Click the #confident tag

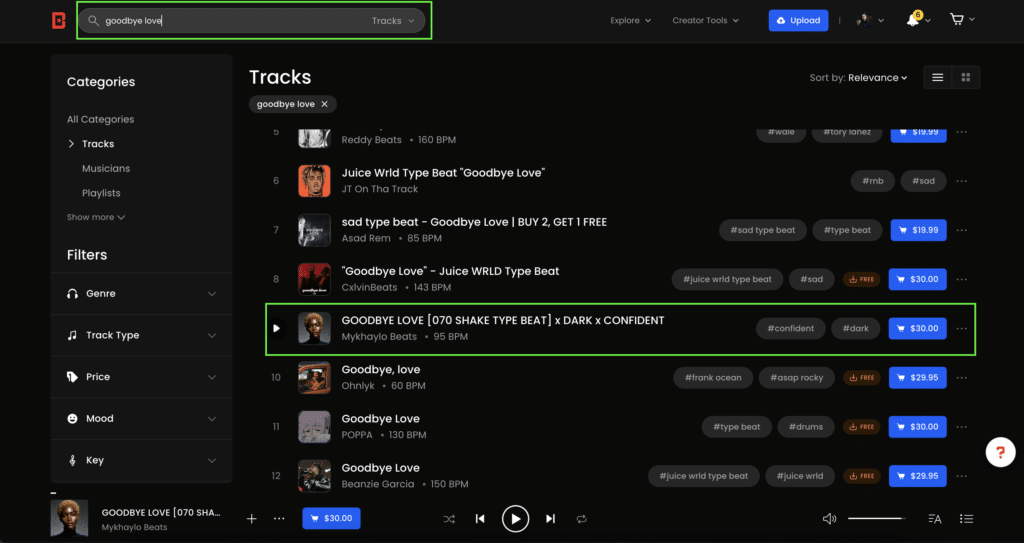790,328
